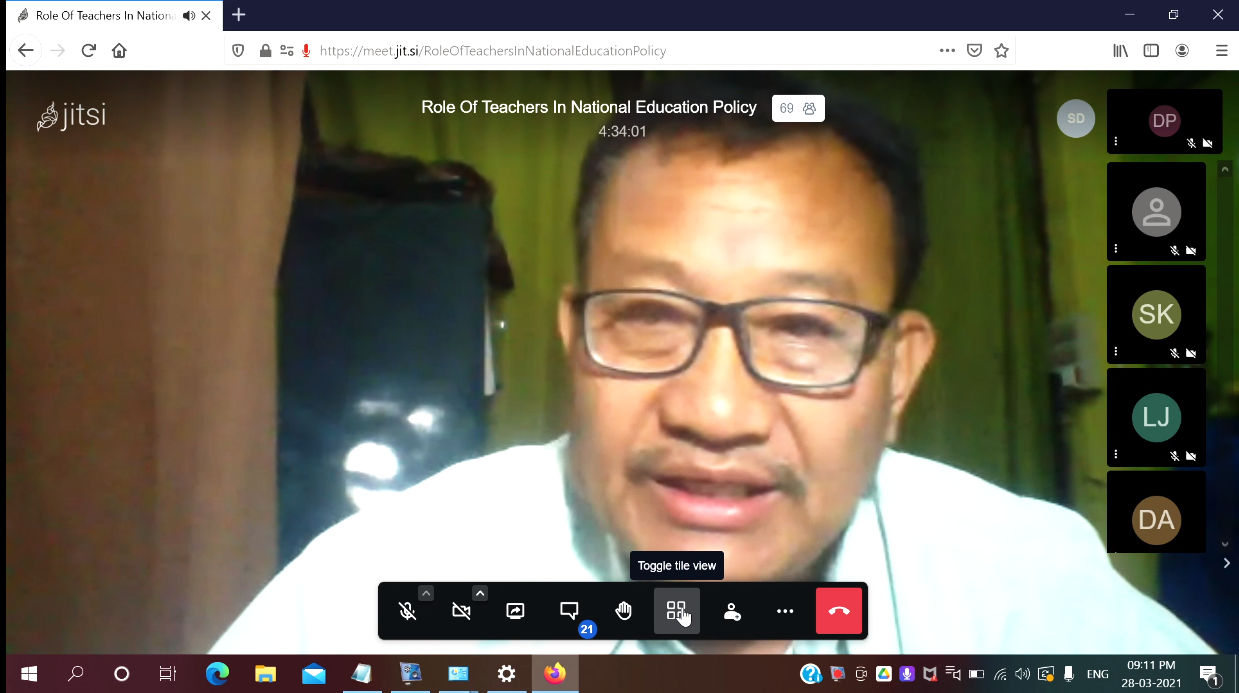The image size is (1239, 693).
Task: Toggle tile view layout
Action: [x=676, y=611]
